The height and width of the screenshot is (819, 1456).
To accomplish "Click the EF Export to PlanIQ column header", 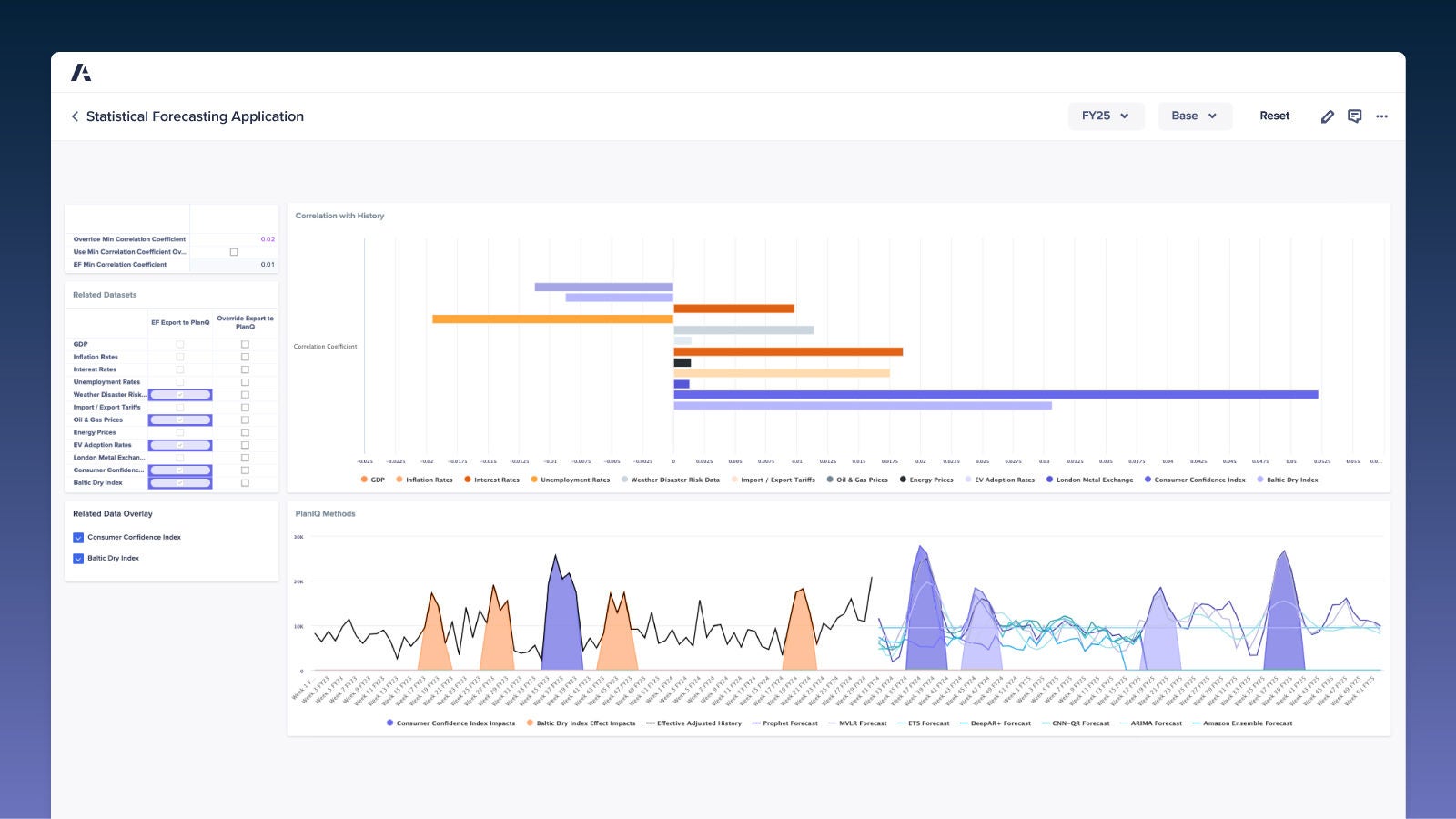I will (180, 322).
